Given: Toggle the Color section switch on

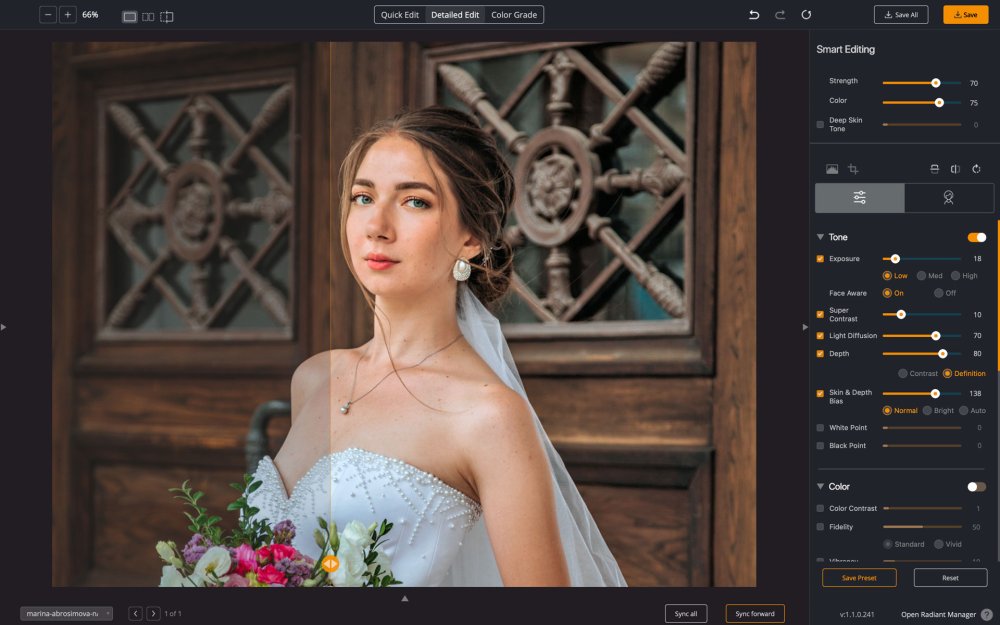Looking at the screenshot, I should [976, 487].
